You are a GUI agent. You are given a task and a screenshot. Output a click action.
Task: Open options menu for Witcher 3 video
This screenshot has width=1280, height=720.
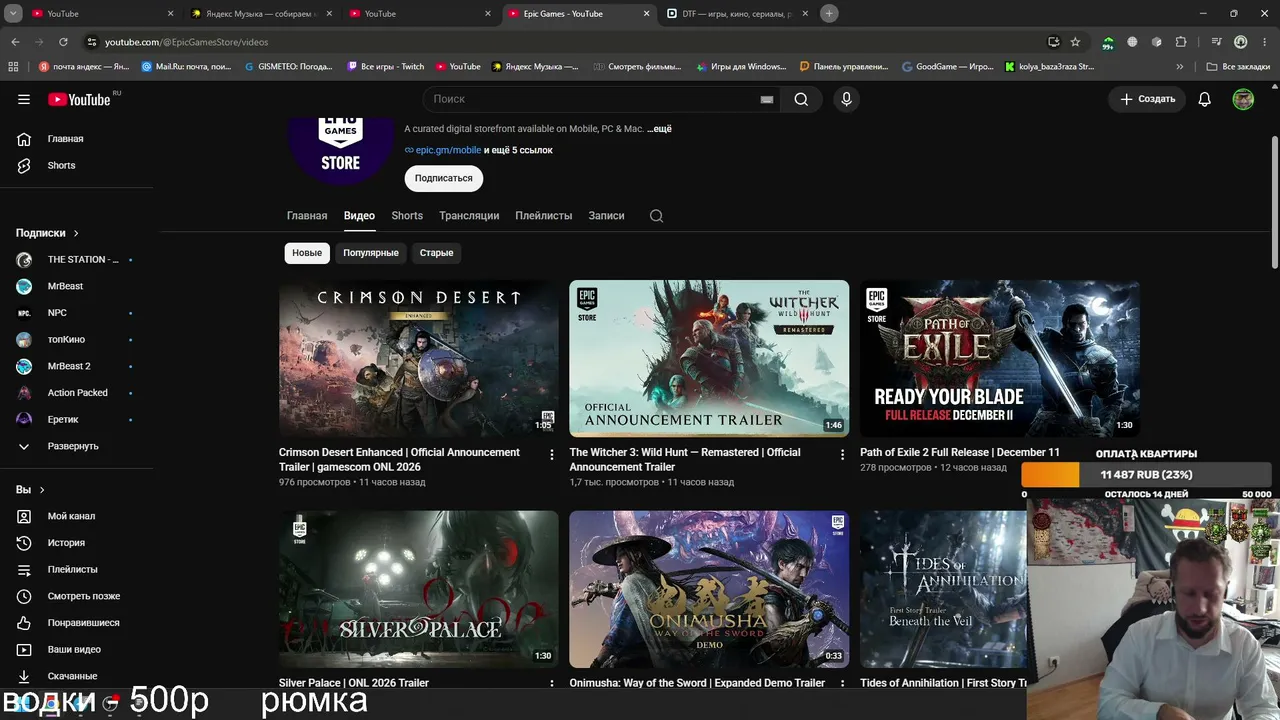[842, 455]
